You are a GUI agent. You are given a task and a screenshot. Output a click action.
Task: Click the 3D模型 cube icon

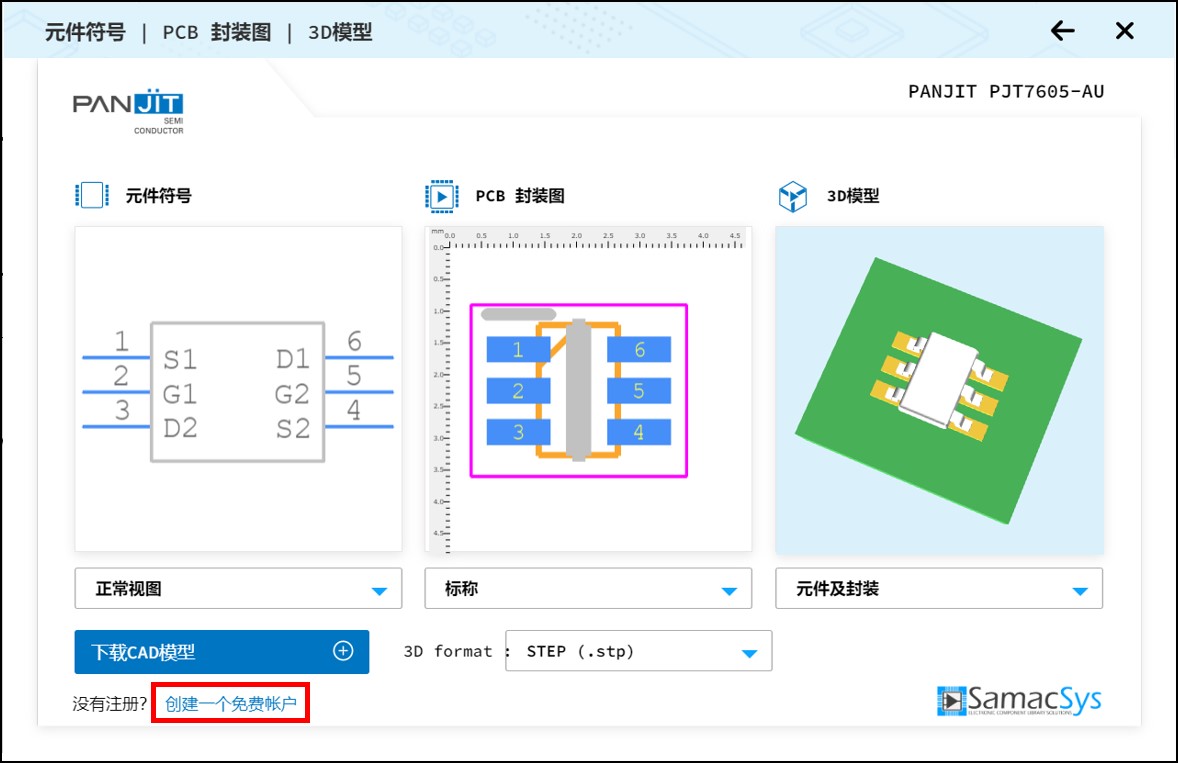coord(793,196)
